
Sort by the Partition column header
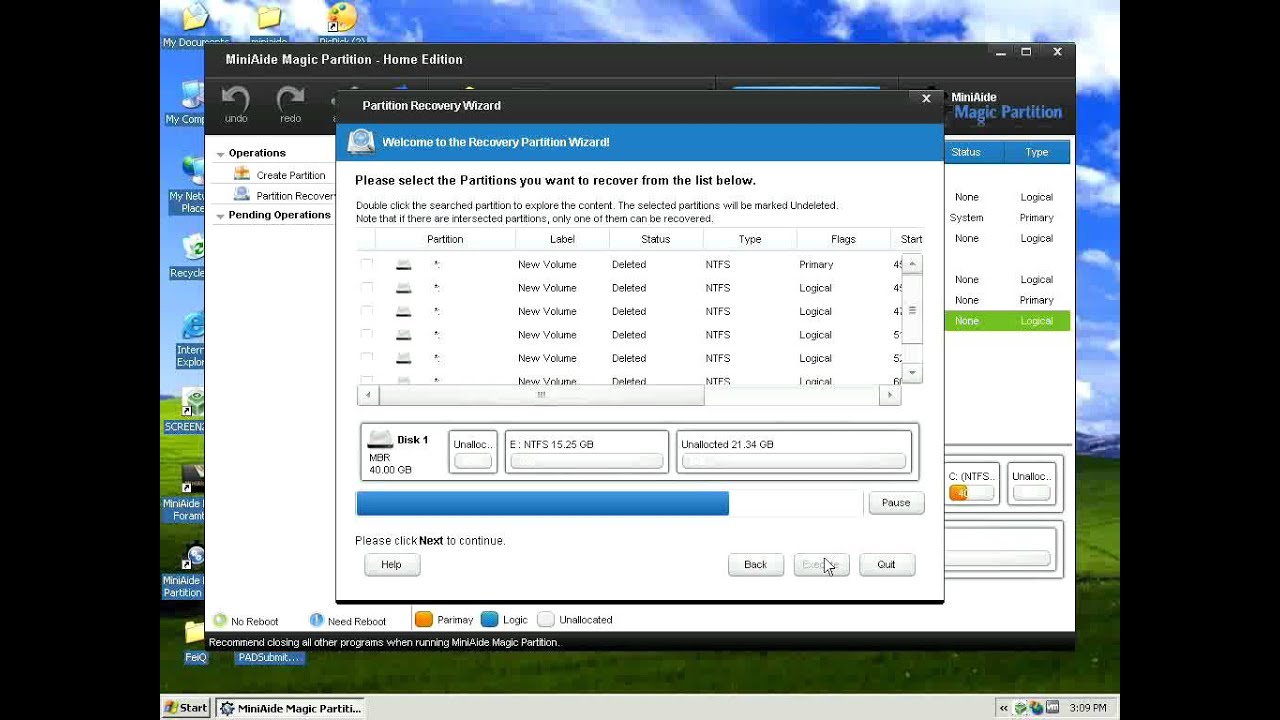coord(445,239)
